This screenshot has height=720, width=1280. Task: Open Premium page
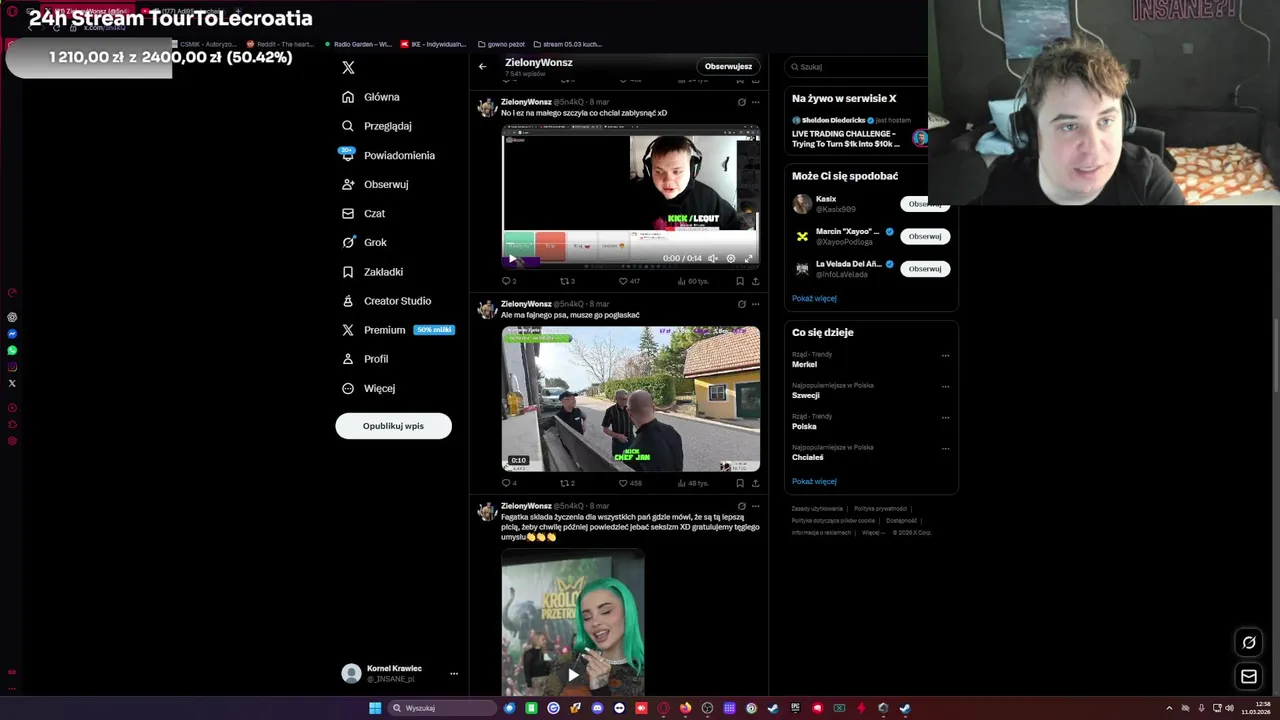397,330
